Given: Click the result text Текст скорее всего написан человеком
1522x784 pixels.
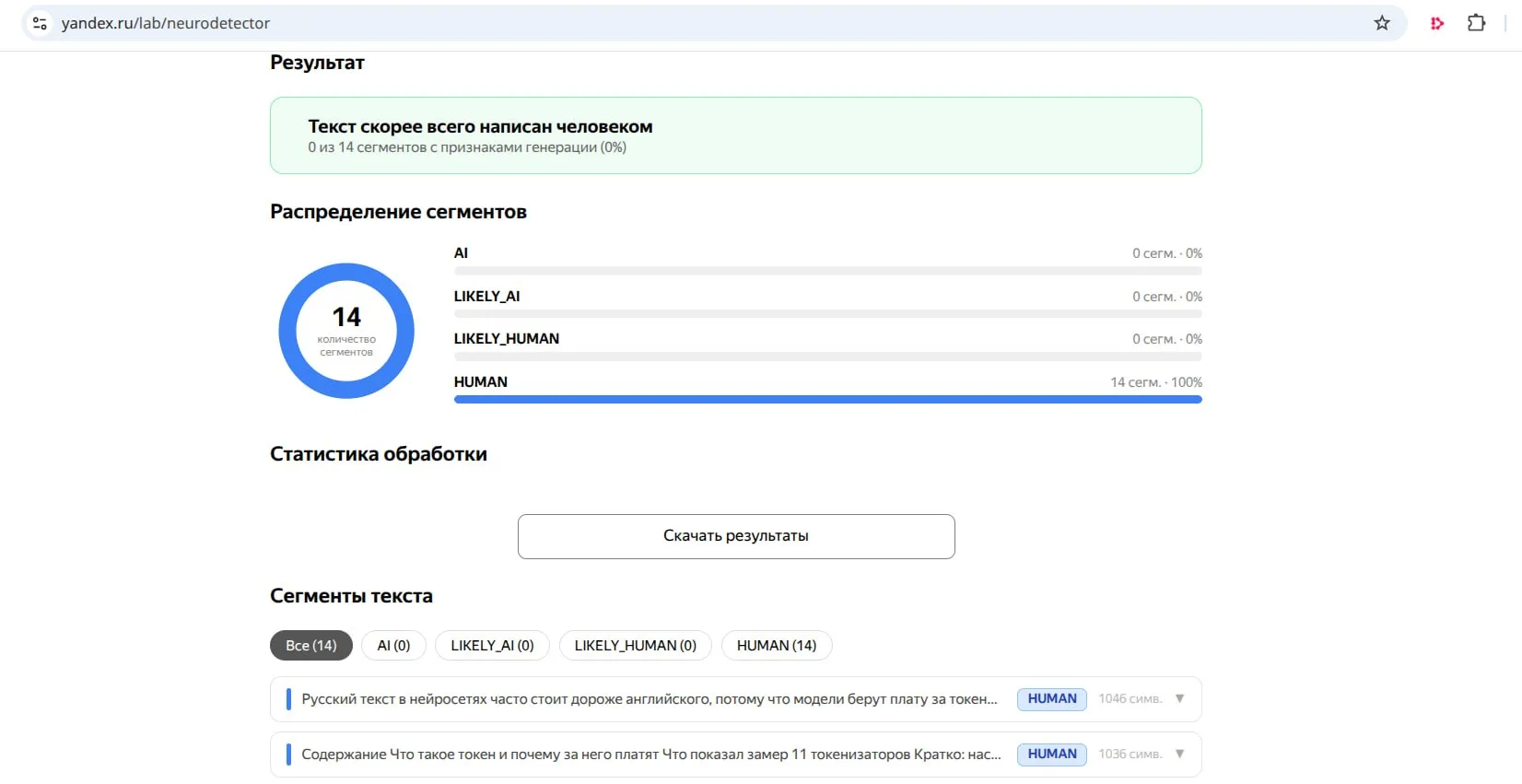Looking at the screenshot, I should pyautogui.click(x=480, y=127).
